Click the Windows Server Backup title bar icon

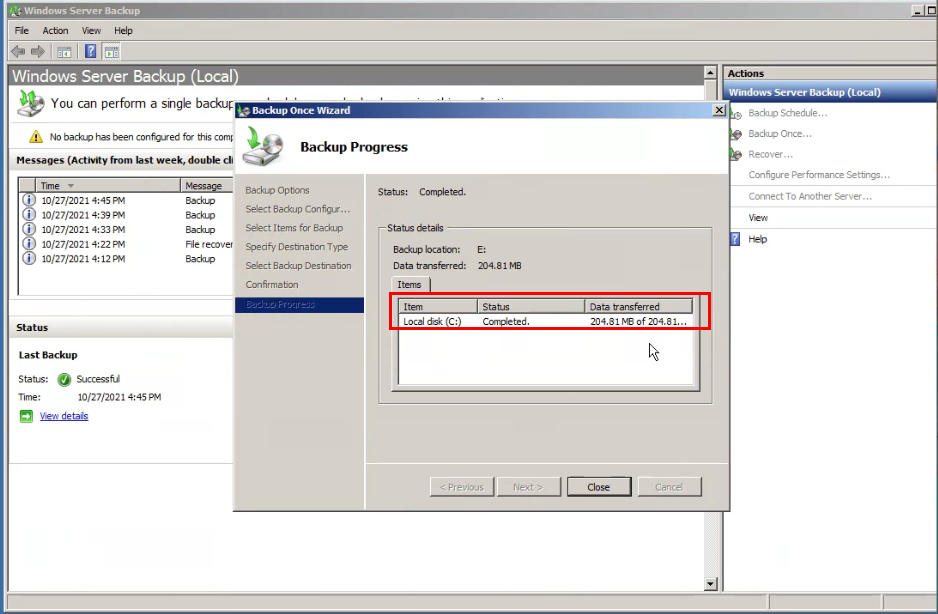coord(15,10)
